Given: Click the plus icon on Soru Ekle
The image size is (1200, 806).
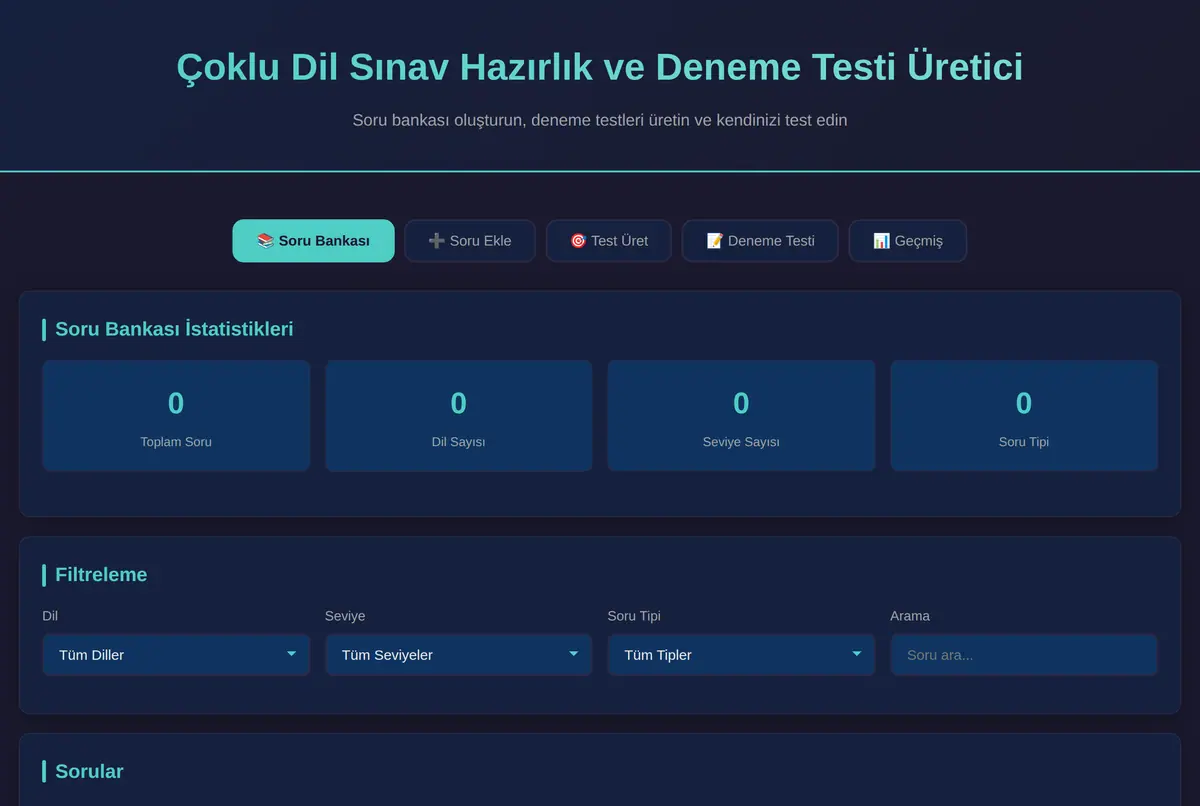Looking at the screenshot, I should 436,241.
